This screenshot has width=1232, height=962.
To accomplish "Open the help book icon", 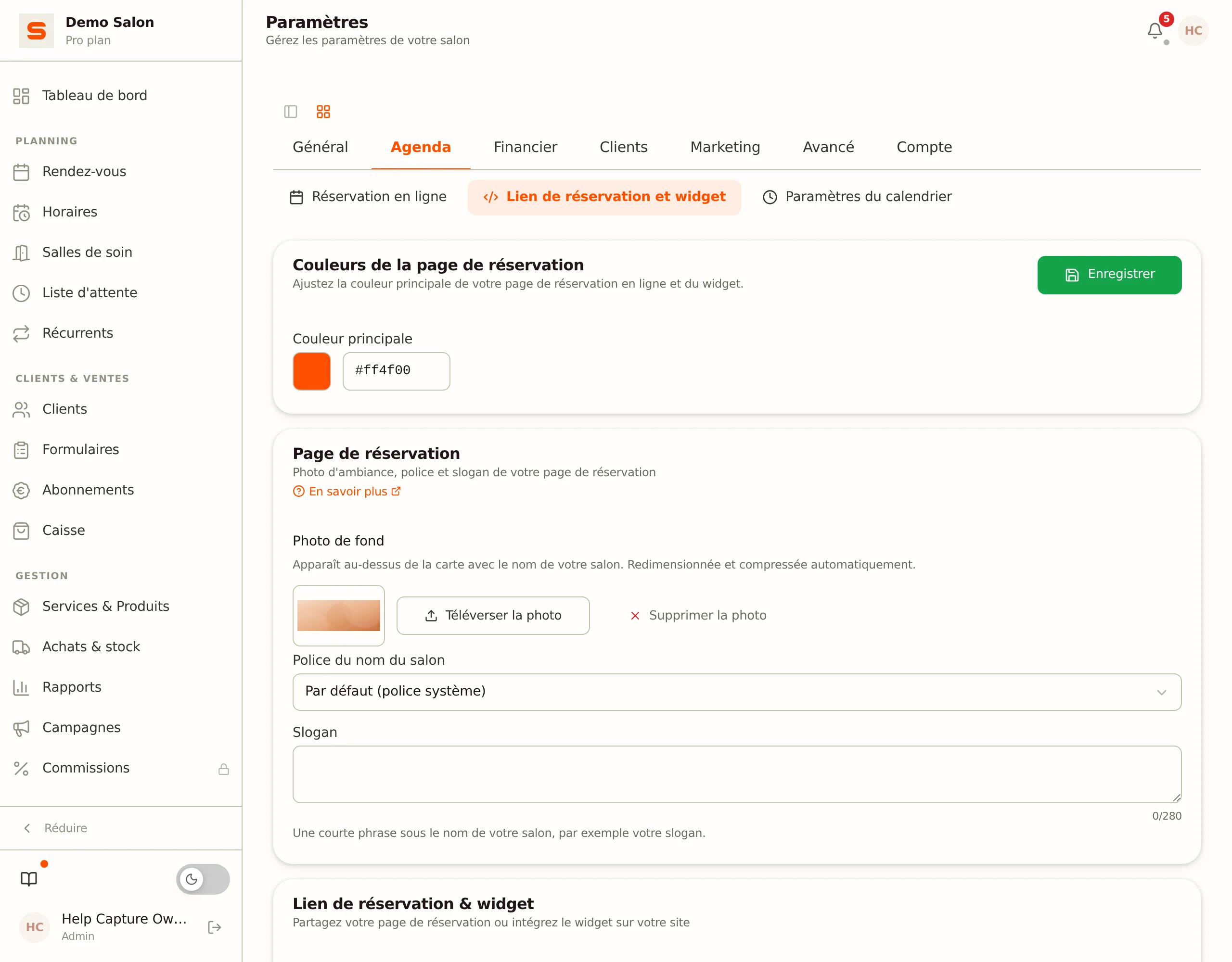I will [x=29, y=878].
